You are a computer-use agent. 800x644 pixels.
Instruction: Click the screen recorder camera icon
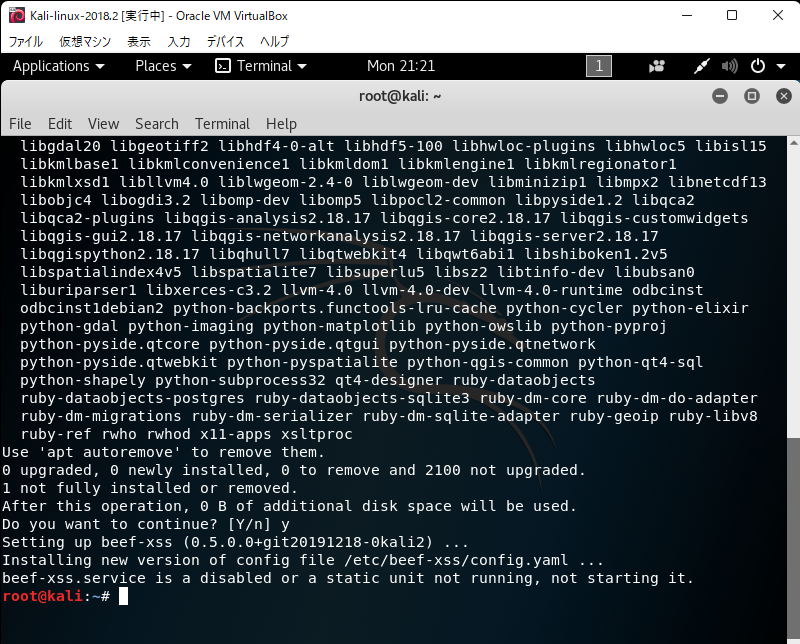click(x=657, y=66)
